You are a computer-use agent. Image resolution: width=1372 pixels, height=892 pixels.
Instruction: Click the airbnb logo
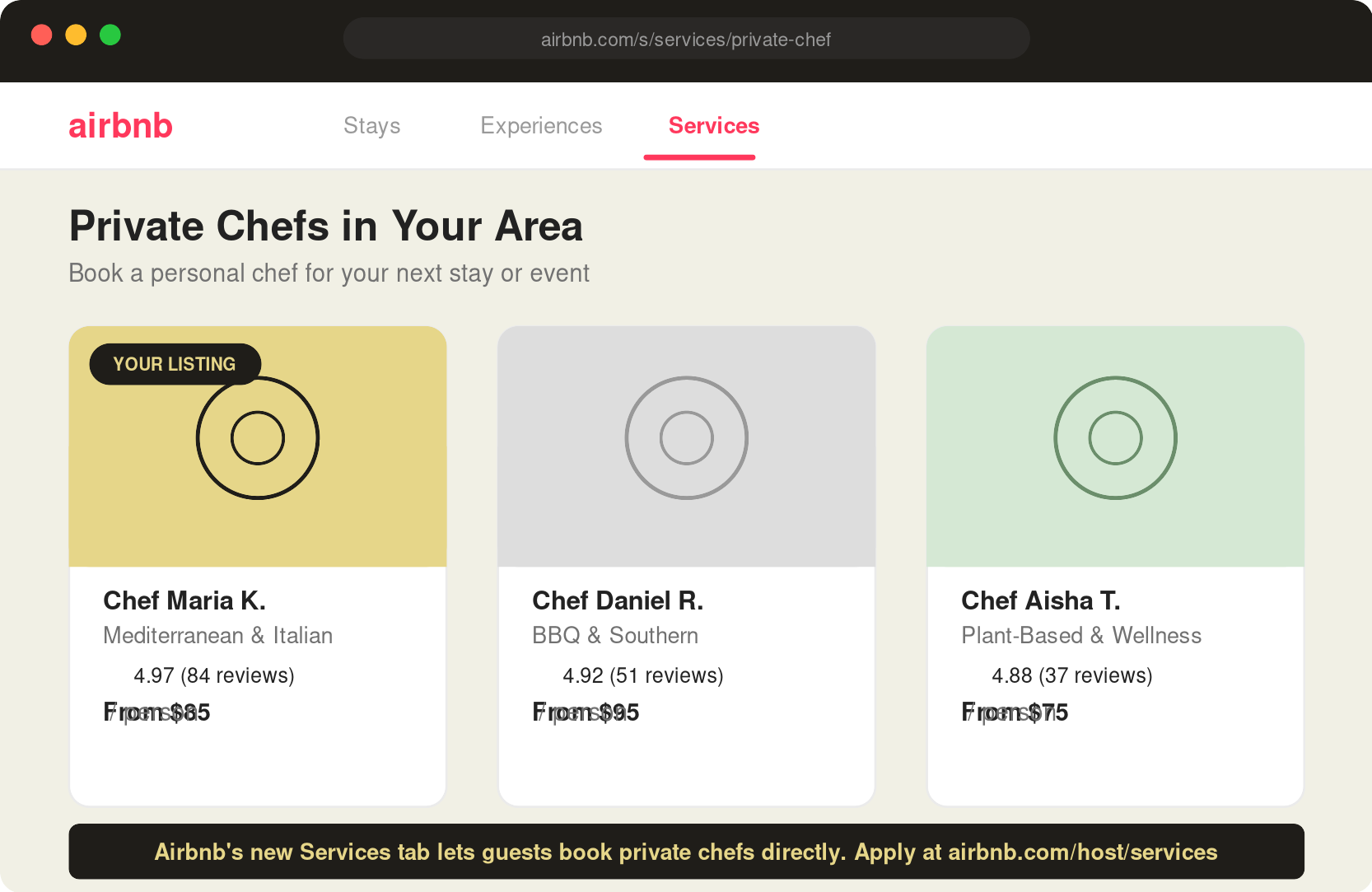click(x=120, y=125)
